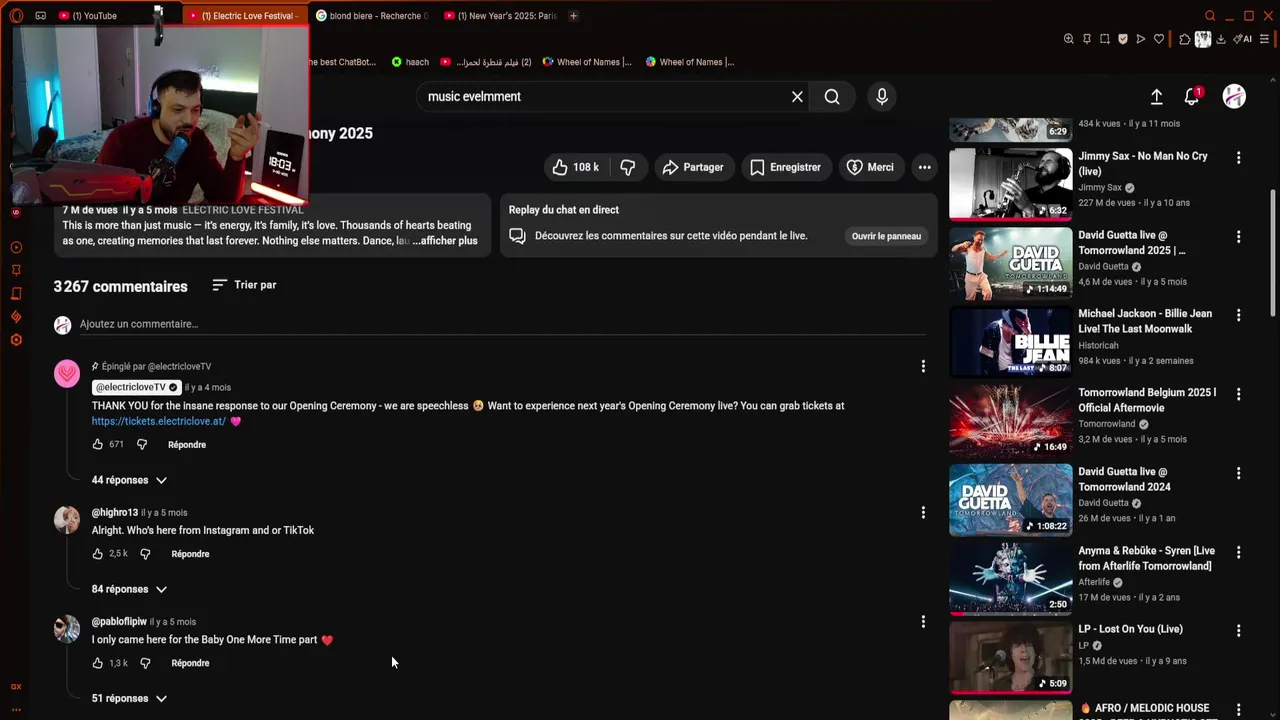Open options for the @highro13 comment

pos(923,513)
